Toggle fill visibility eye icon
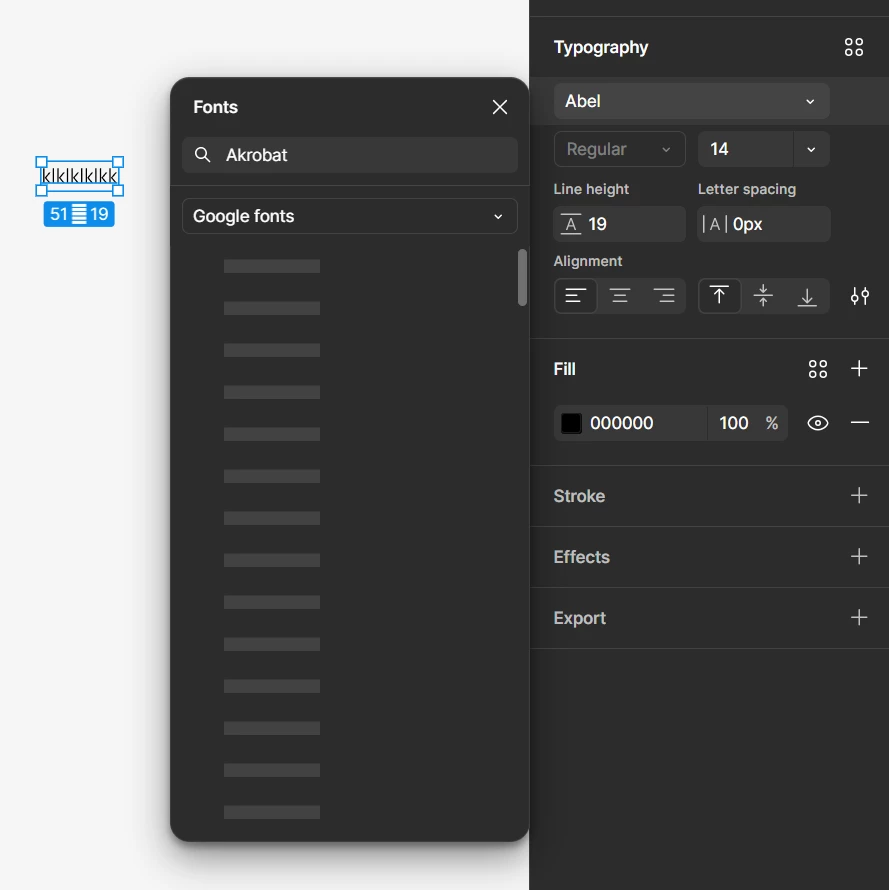Viewport: 889px width, 890px height. pos(817,423)
